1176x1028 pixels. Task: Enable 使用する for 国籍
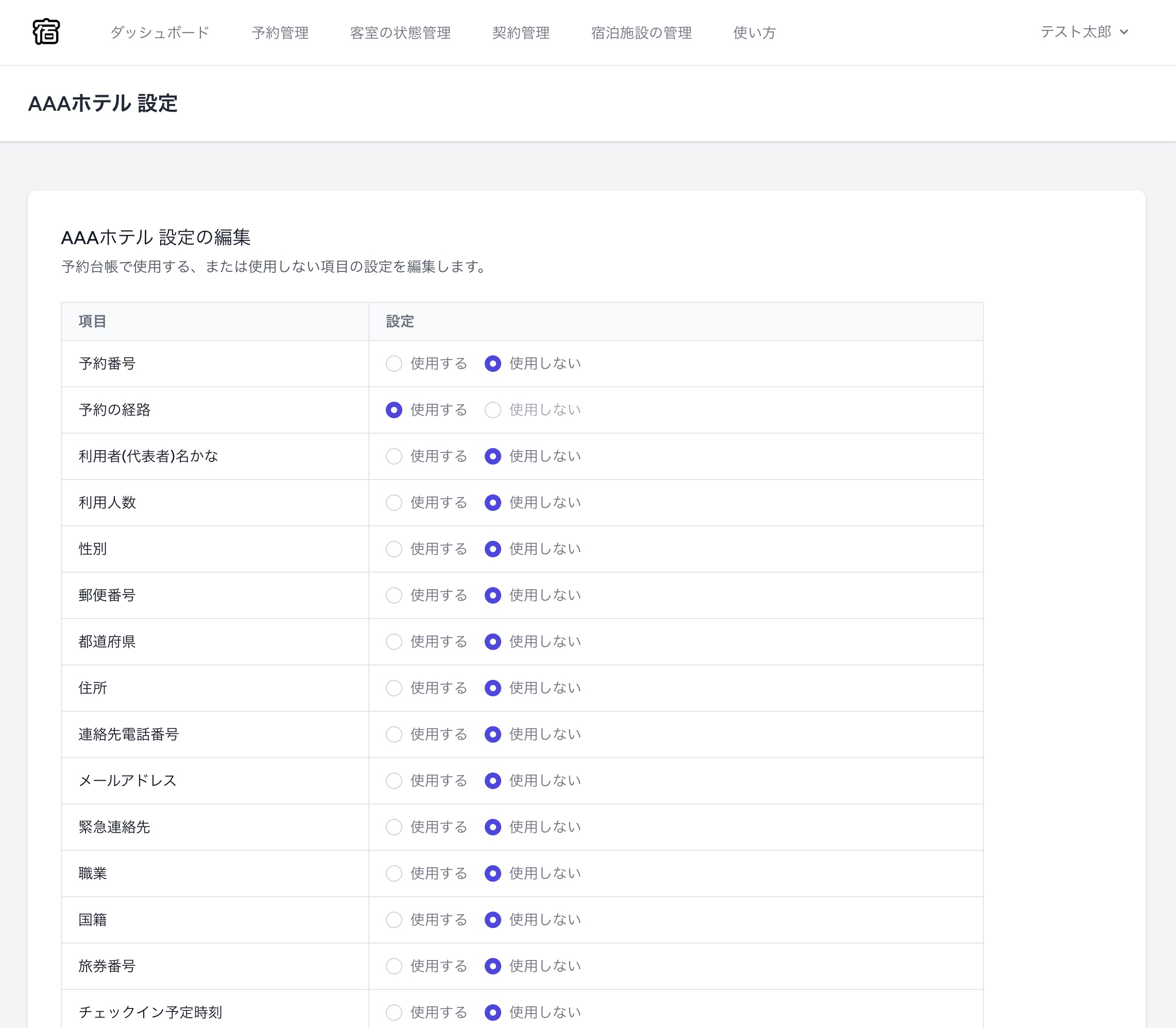[394, 919]
